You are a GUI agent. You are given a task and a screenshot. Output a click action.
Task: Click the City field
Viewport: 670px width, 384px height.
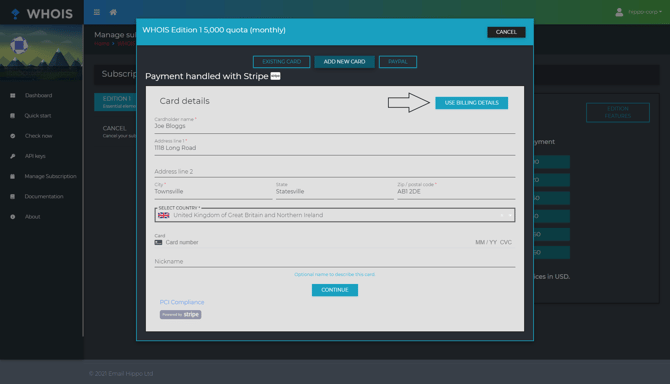coord(213,191)
